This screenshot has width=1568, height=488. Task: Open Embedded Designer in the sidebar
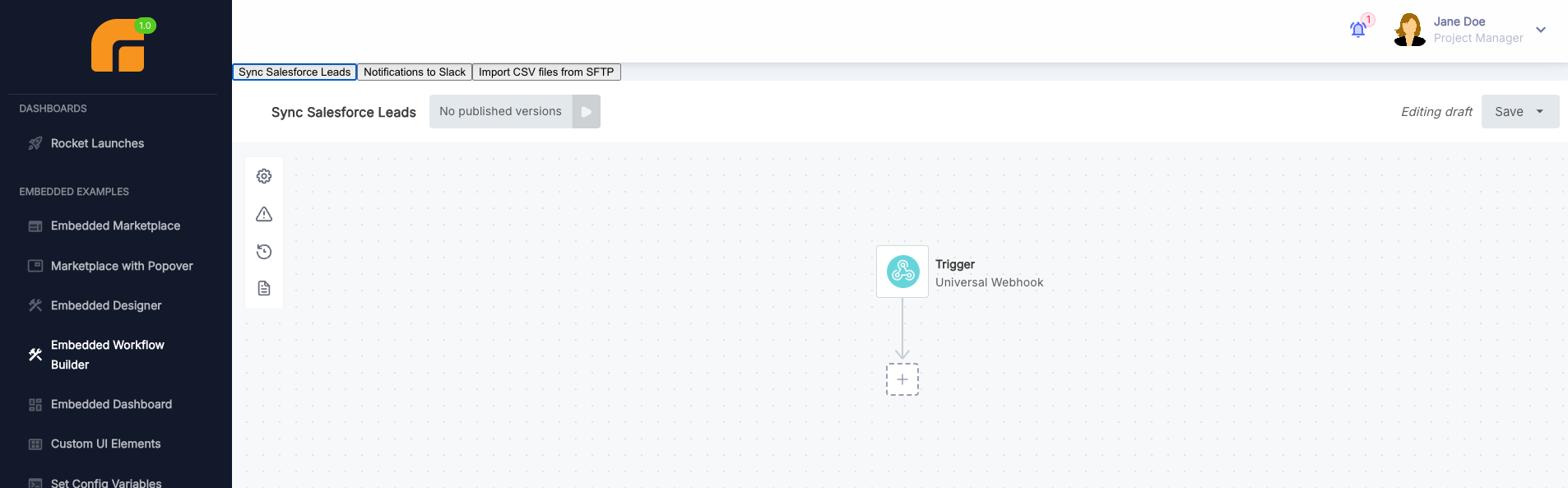106,305
